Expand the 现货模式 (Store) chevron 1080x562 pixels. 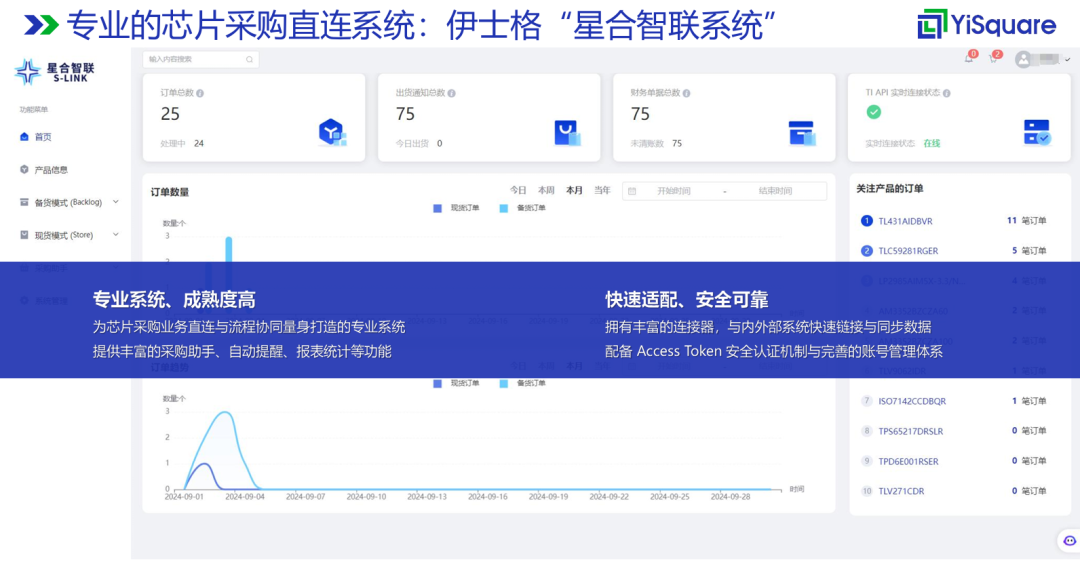(x=116, y=235)
